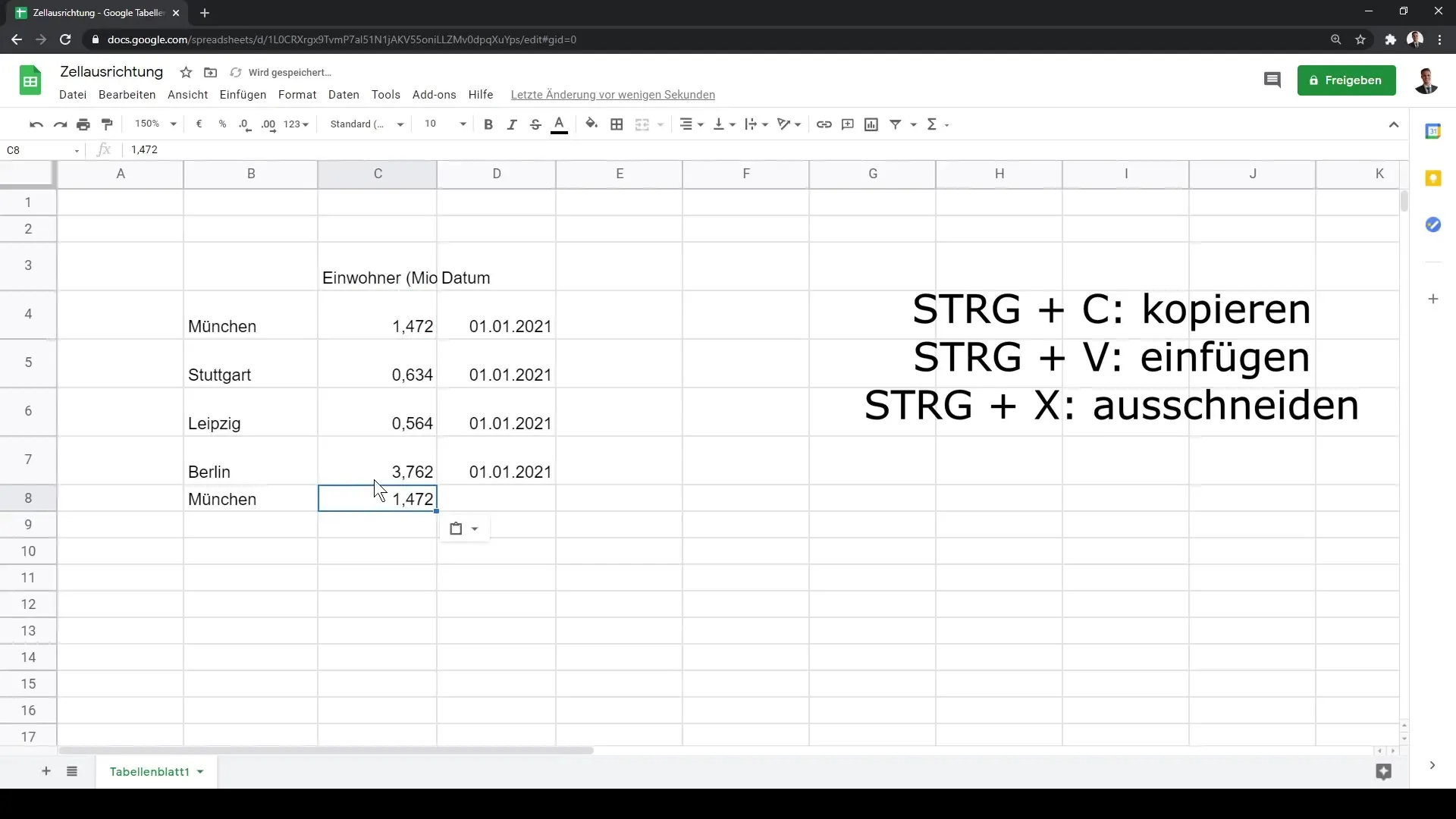Open horizontal align dropdown
The height and width of the screenshot is (819, 1456).
click(691, 124)
